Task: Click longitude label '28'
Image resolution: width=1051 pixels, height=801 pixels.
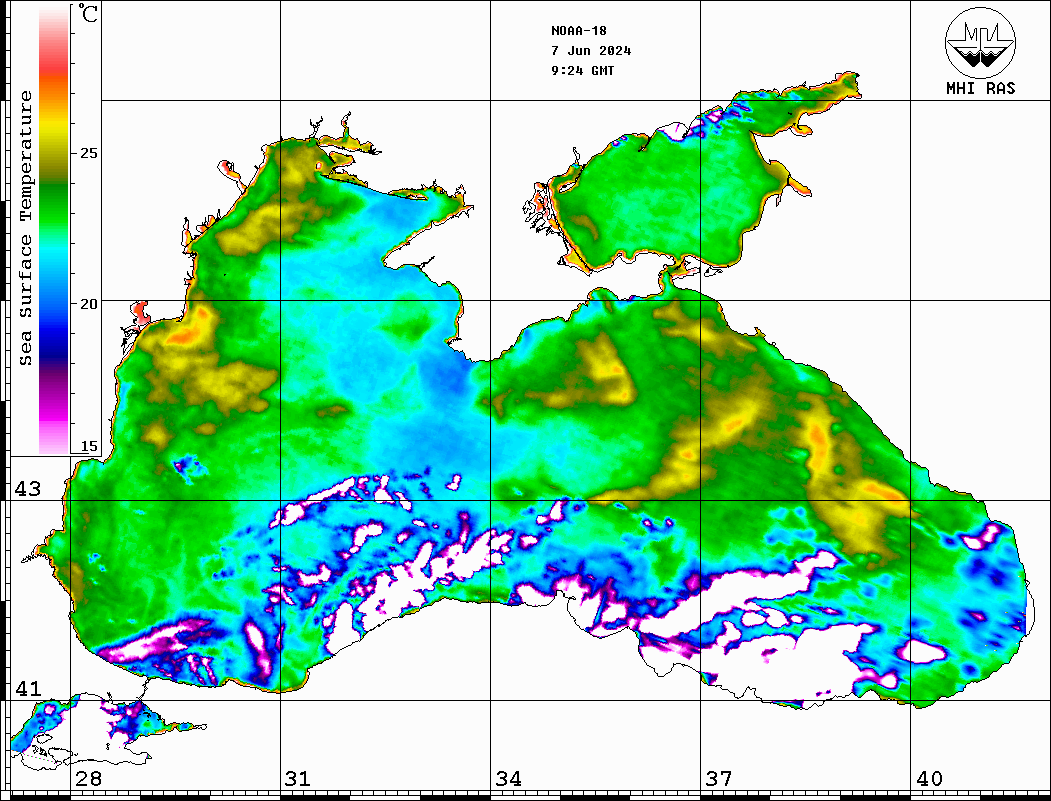Action: [88, 779]
